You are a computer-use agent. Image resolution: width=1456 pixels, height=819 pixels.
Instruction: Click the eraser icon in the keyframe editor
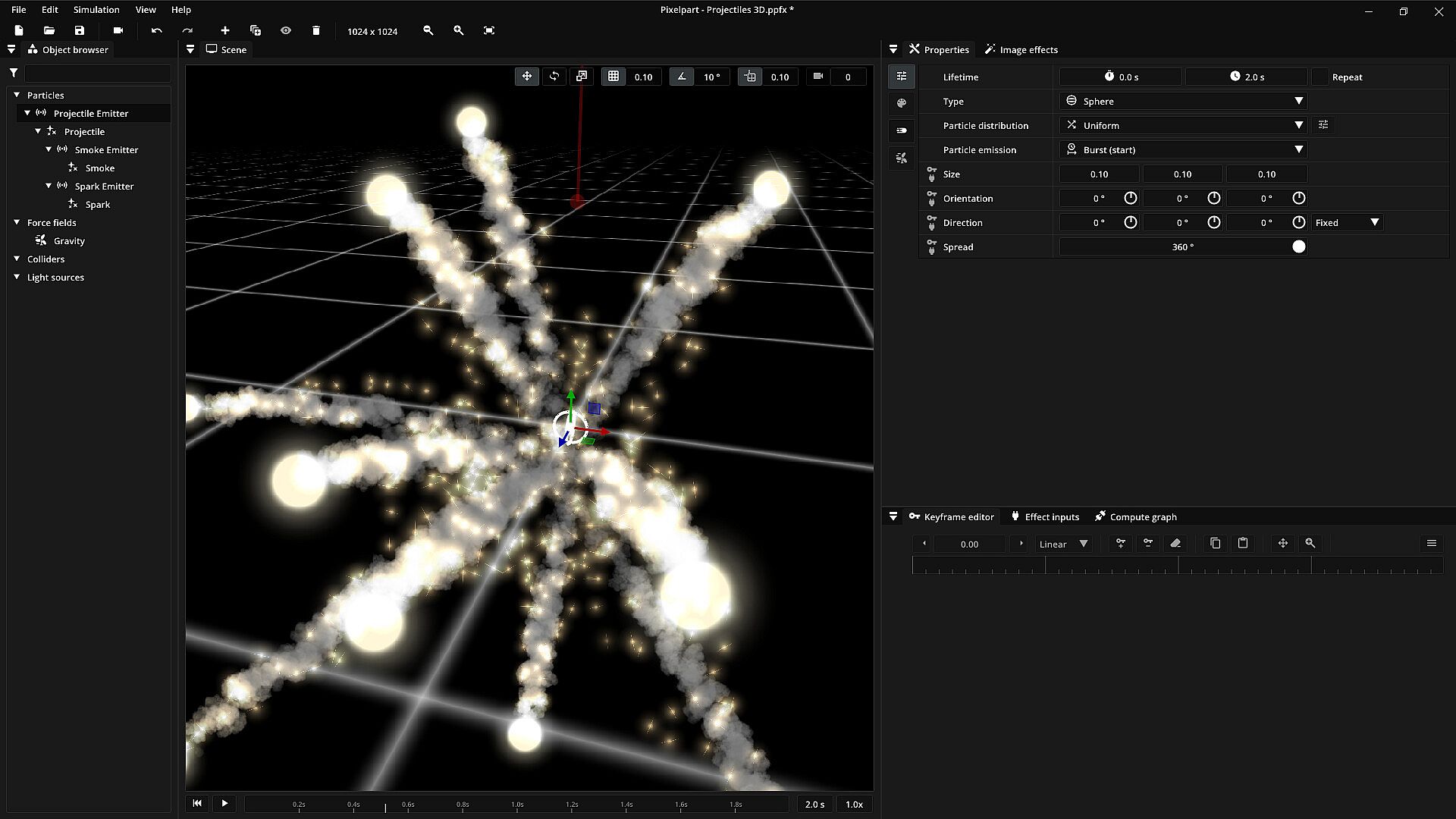pyautogui.click(x=1175, y=544)
